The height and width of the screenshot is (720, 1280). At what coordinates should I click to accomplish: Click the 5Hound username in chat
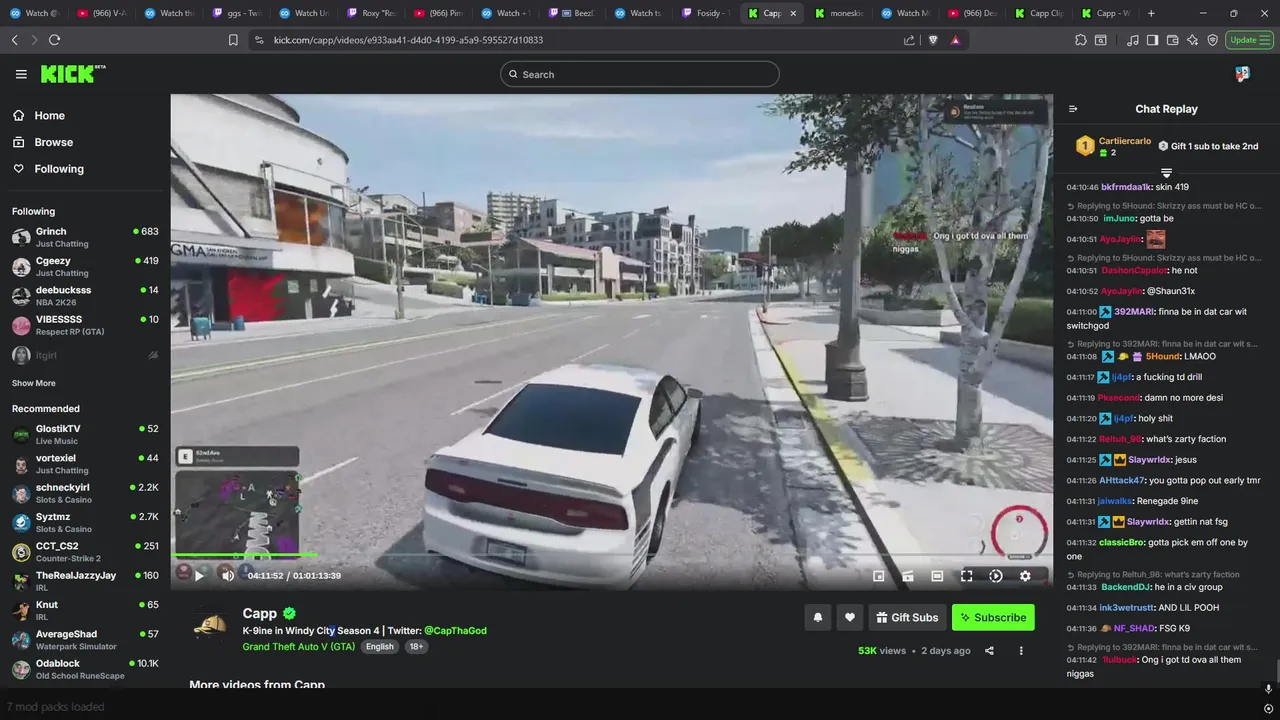tap(1162, 356)
